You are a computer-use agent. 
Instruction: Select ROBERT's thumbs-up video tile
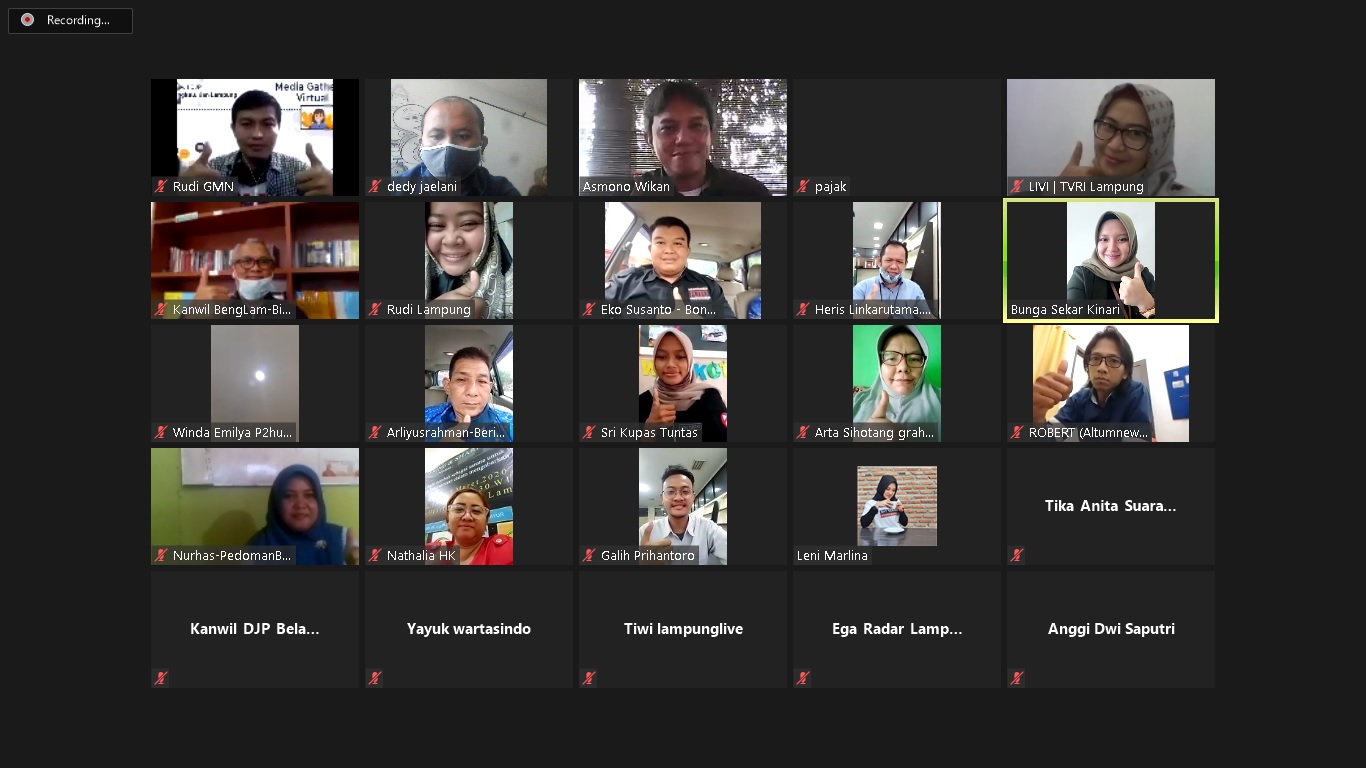1110,382
